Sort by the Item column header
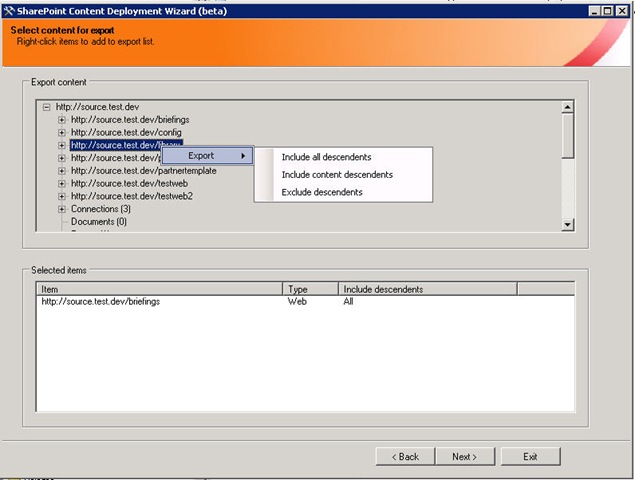The height and width of the screenshot is (480, 635). pos(160,289)
